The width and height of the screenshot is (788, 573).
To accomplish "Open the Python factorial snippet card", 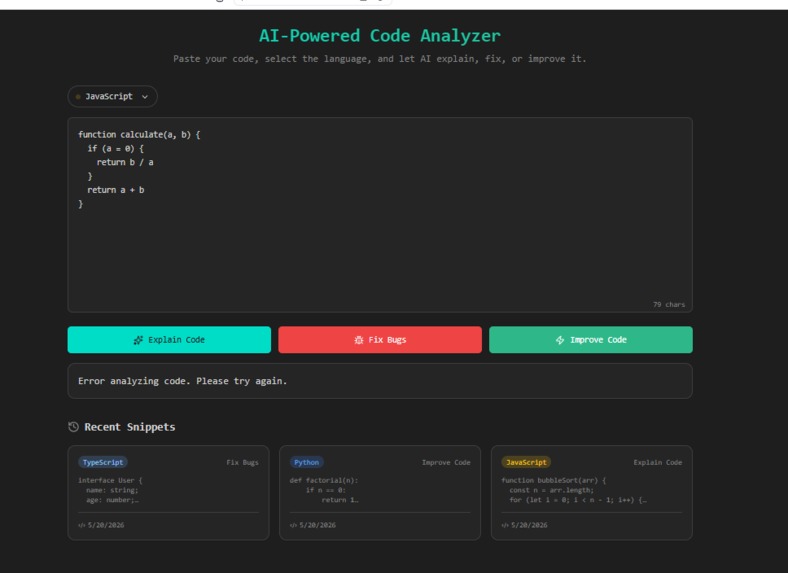I will (380, 493).
